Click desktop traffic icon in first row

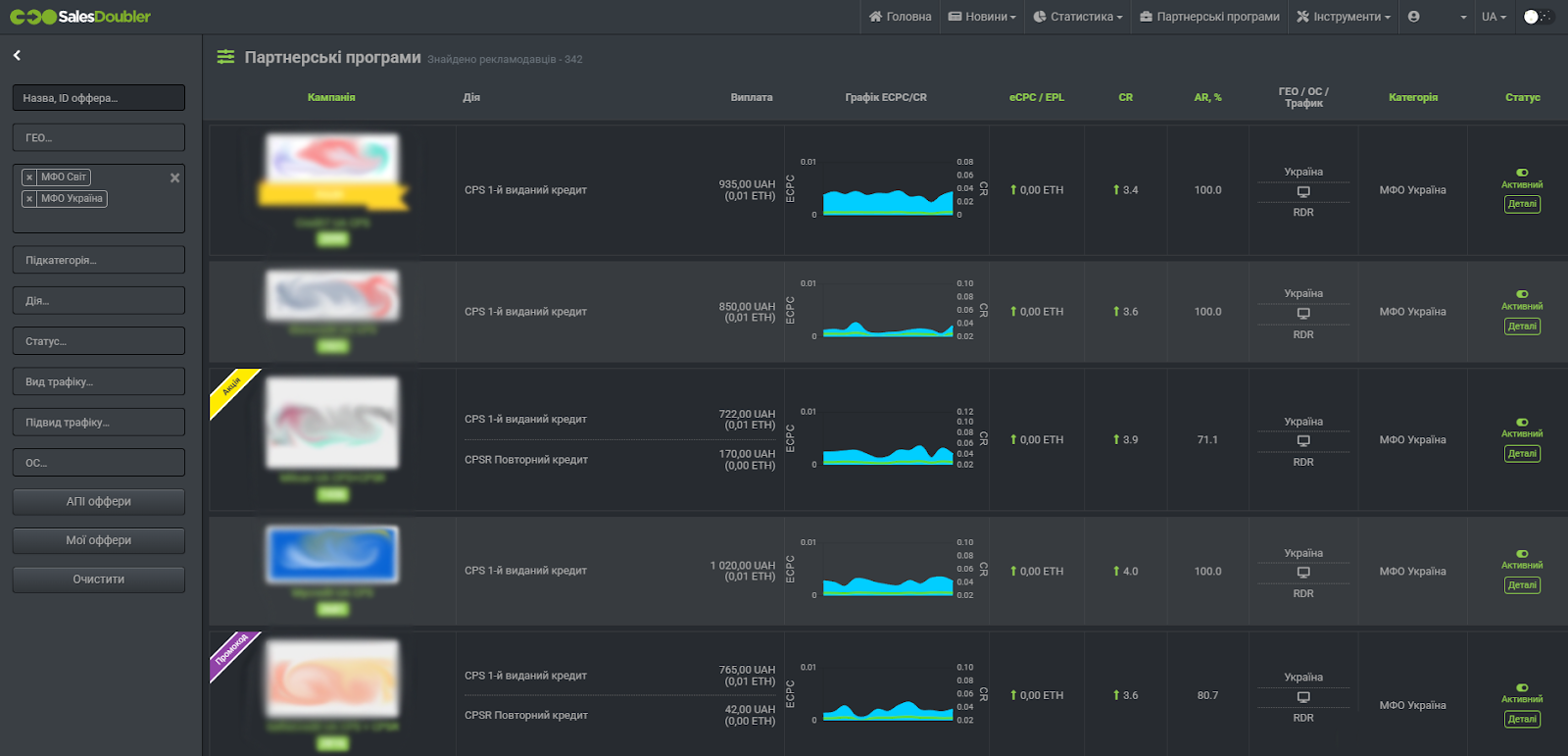pyautogui.click(x=1303, y=192)
